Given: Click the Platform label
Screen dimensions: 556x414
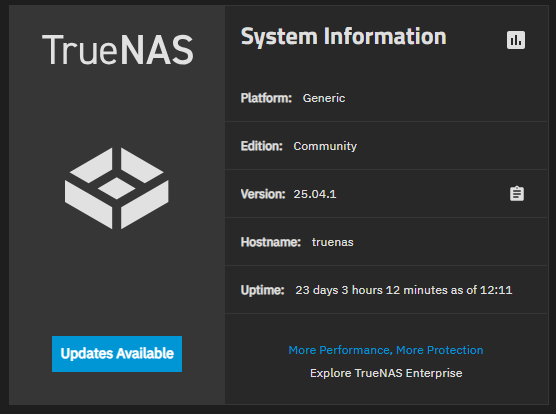Looking at the screenshot, I should tap(266, 98).
